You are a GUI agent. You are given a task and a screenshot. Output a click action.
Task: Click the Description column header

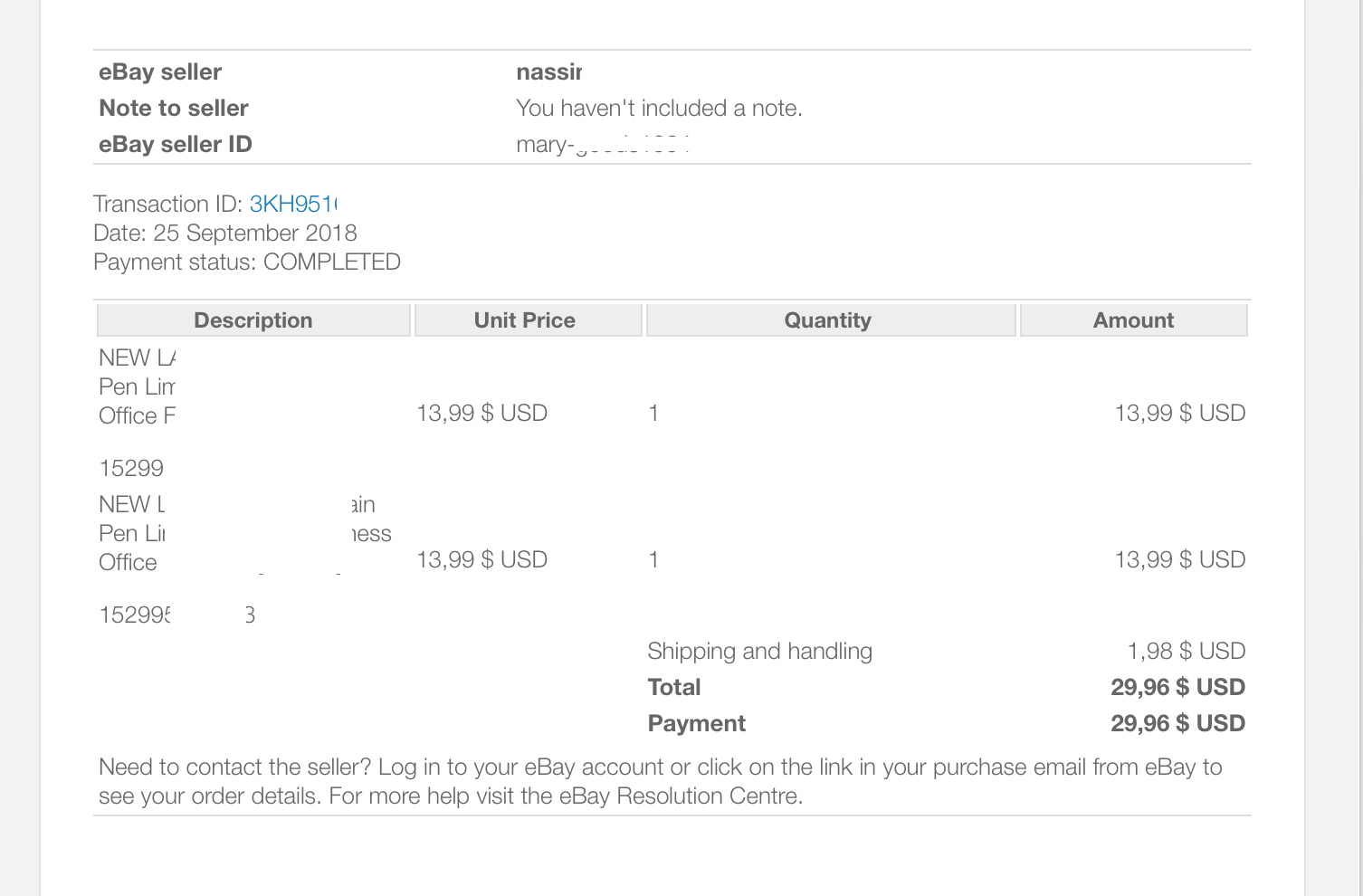tap(253, 320)
